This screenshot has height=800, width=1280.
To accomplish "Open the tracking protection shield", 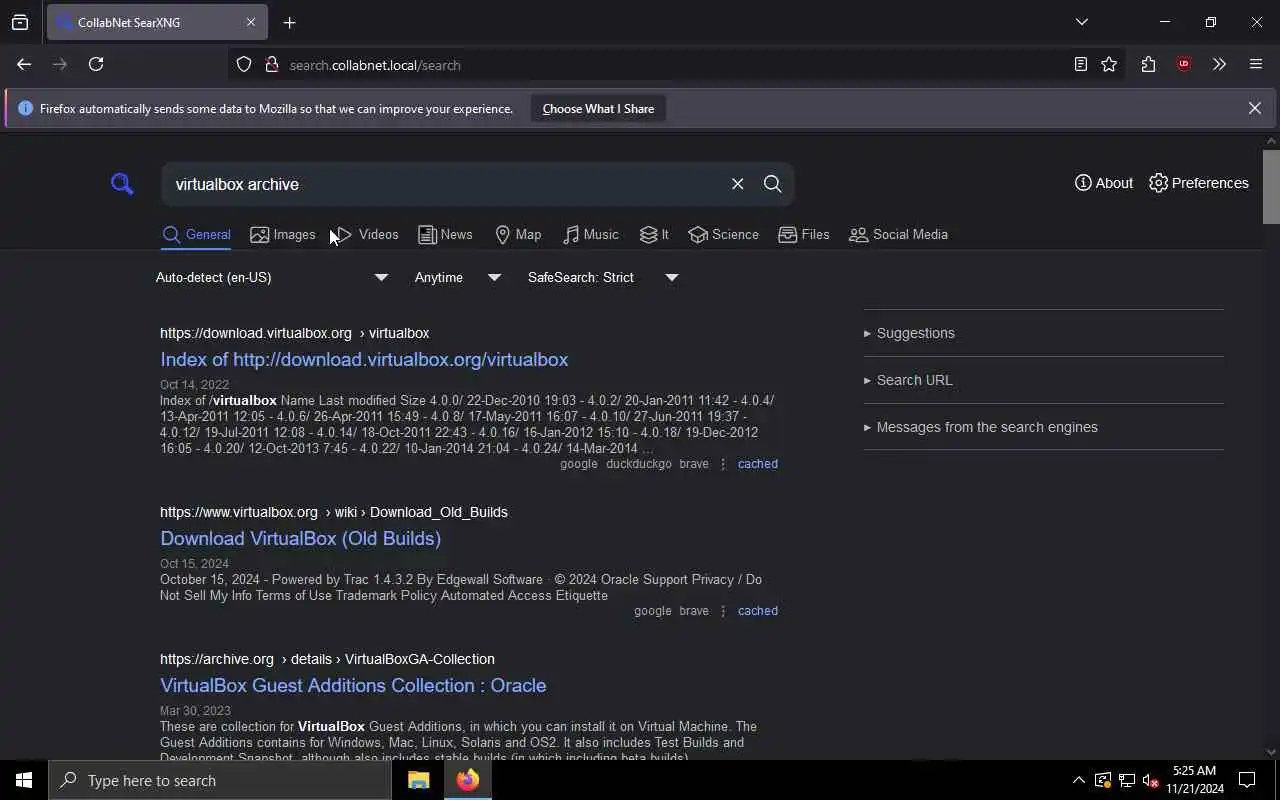I will 244,65.
